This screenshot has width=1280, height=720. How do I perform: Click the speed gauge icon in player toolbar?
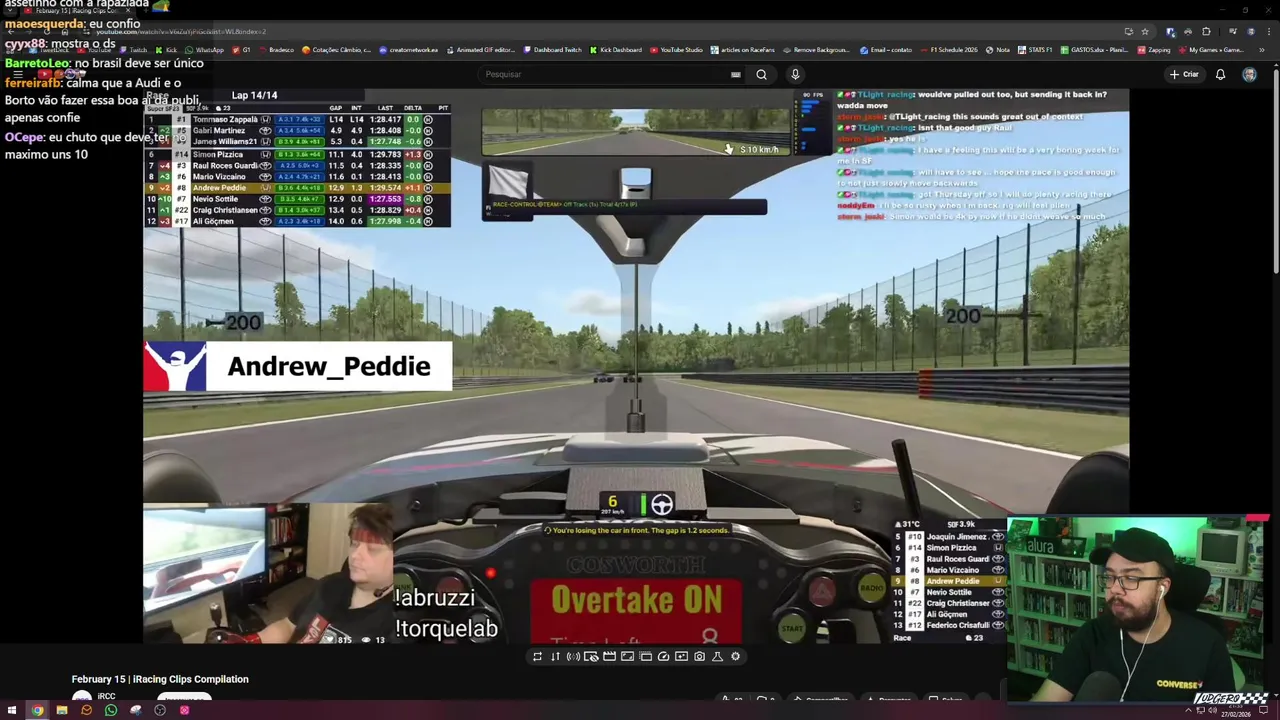tap(663, 656)
